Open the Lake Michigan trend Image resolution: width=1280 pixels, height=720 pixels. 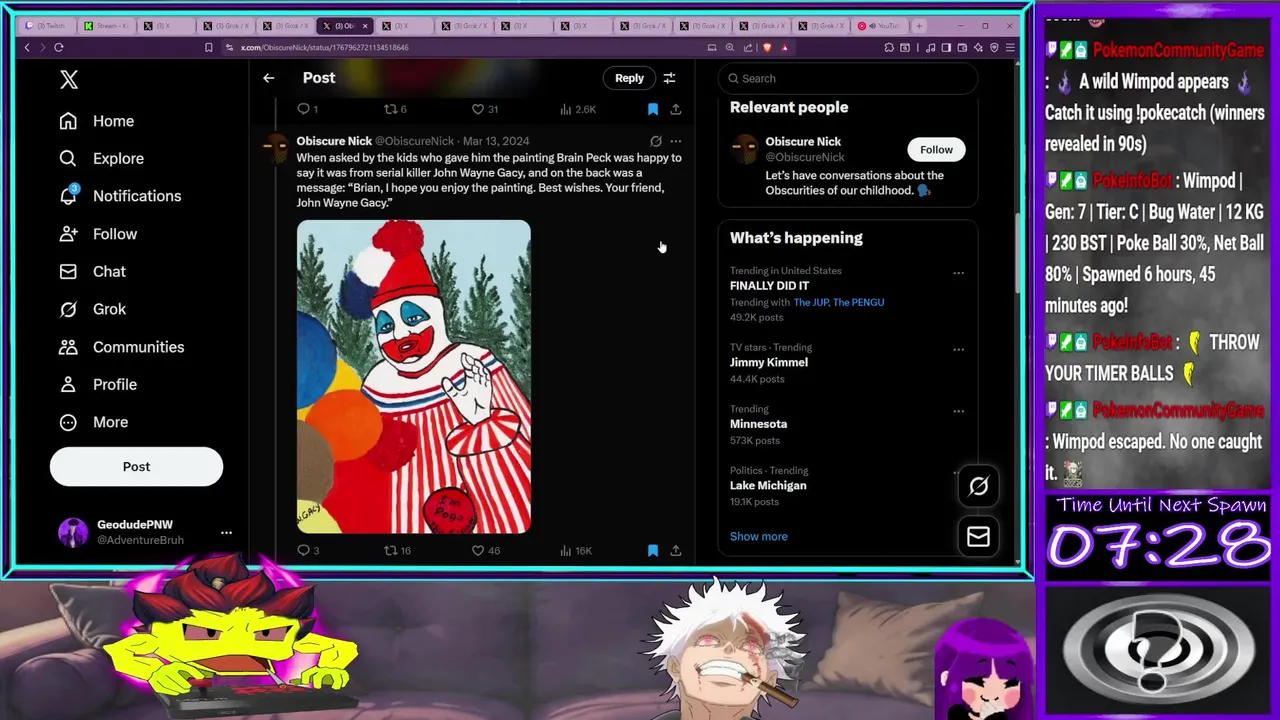coord(768,485)
